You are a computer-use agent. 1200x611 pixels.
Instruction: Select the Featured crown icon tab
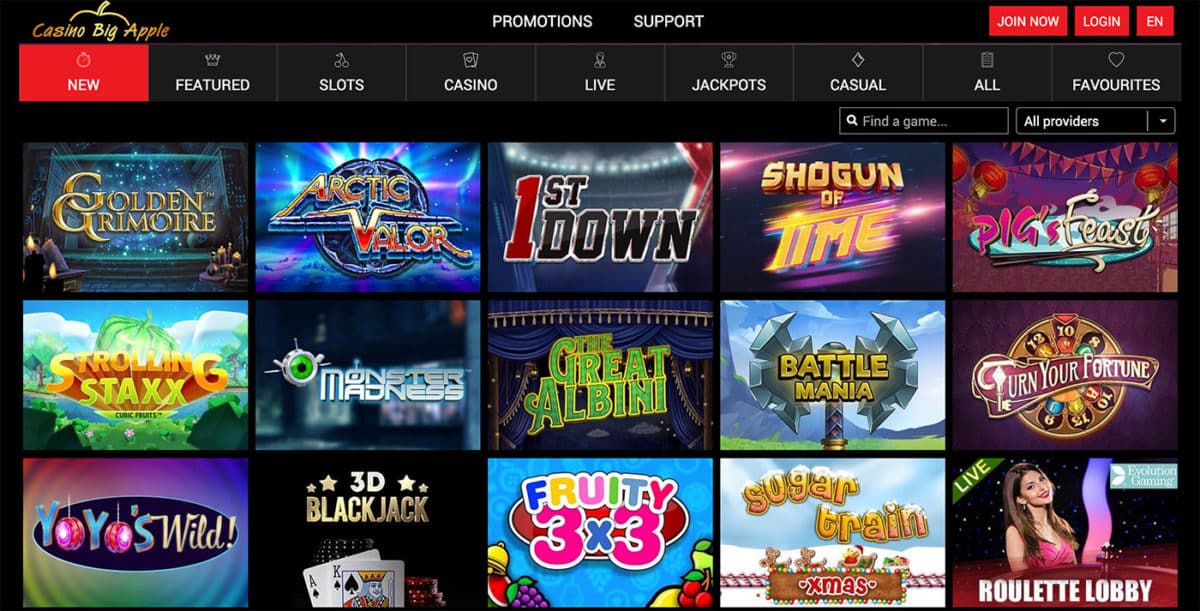(x=212, y=73)
